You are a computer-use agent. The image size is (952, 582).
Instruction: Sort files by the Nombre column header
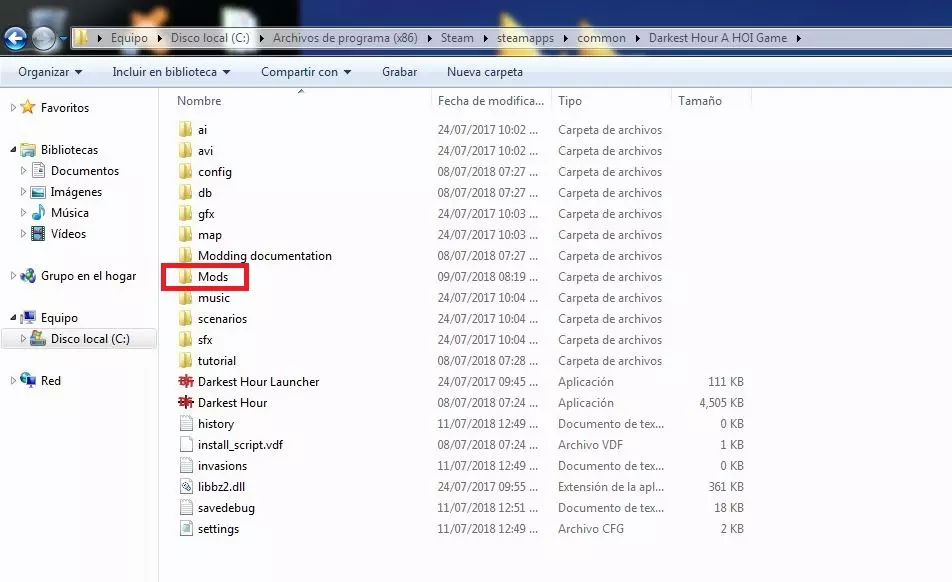pos(200,101)
